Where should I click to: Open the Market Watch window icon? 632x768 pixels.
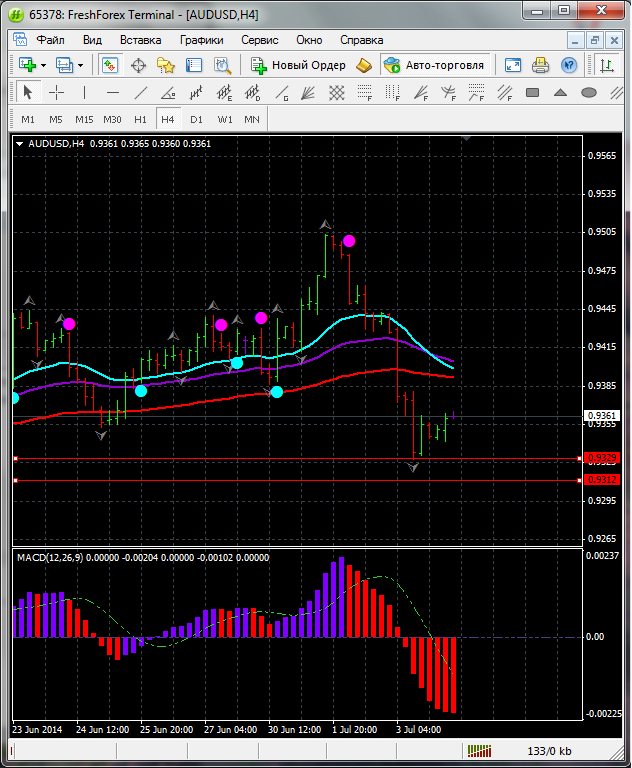tap(110, 65)
